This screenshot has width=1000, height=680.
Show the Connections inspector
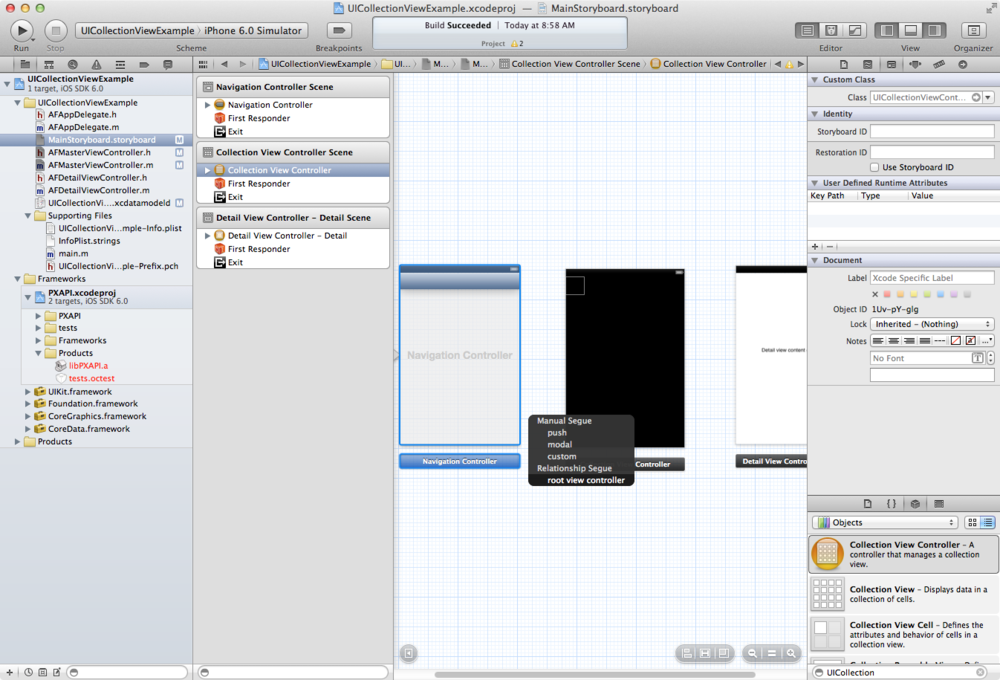coord(962,64)
